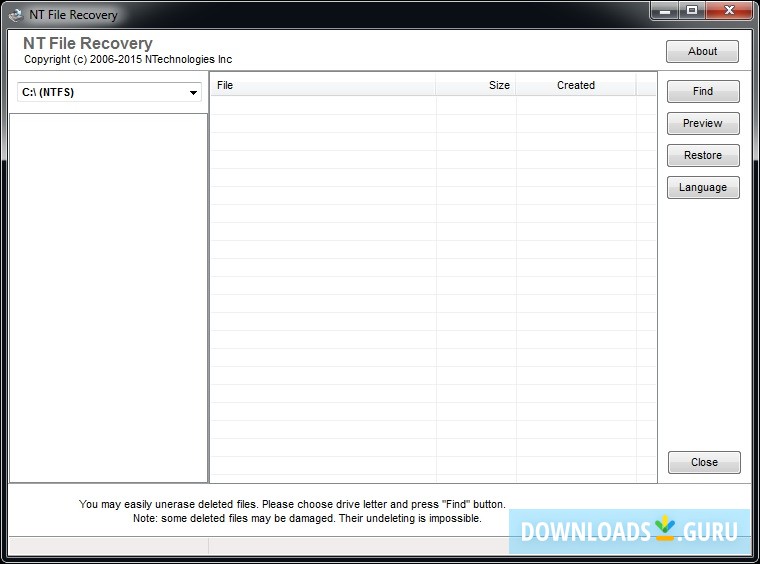
Task: Open the Language options
Action: click(x=703, y=188)
